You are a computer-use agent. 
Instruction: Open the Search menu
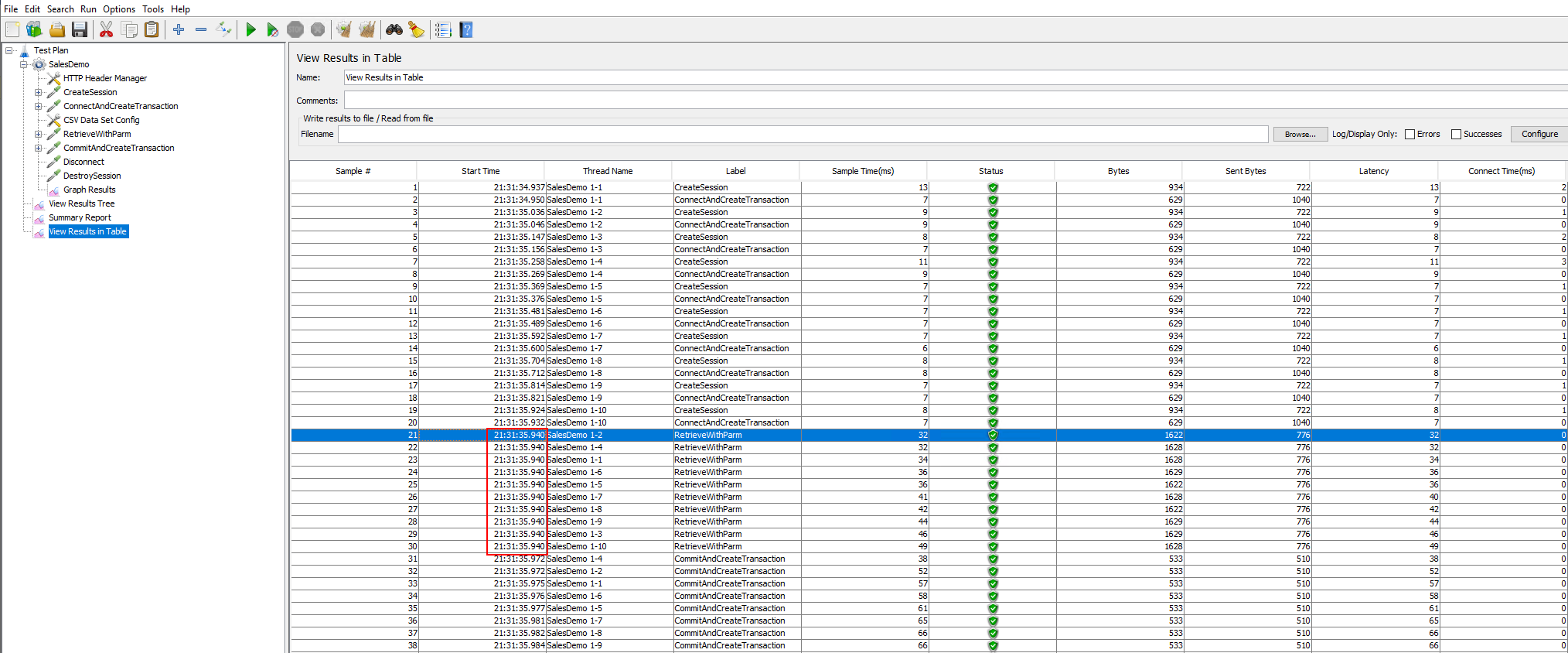[60, 9]
